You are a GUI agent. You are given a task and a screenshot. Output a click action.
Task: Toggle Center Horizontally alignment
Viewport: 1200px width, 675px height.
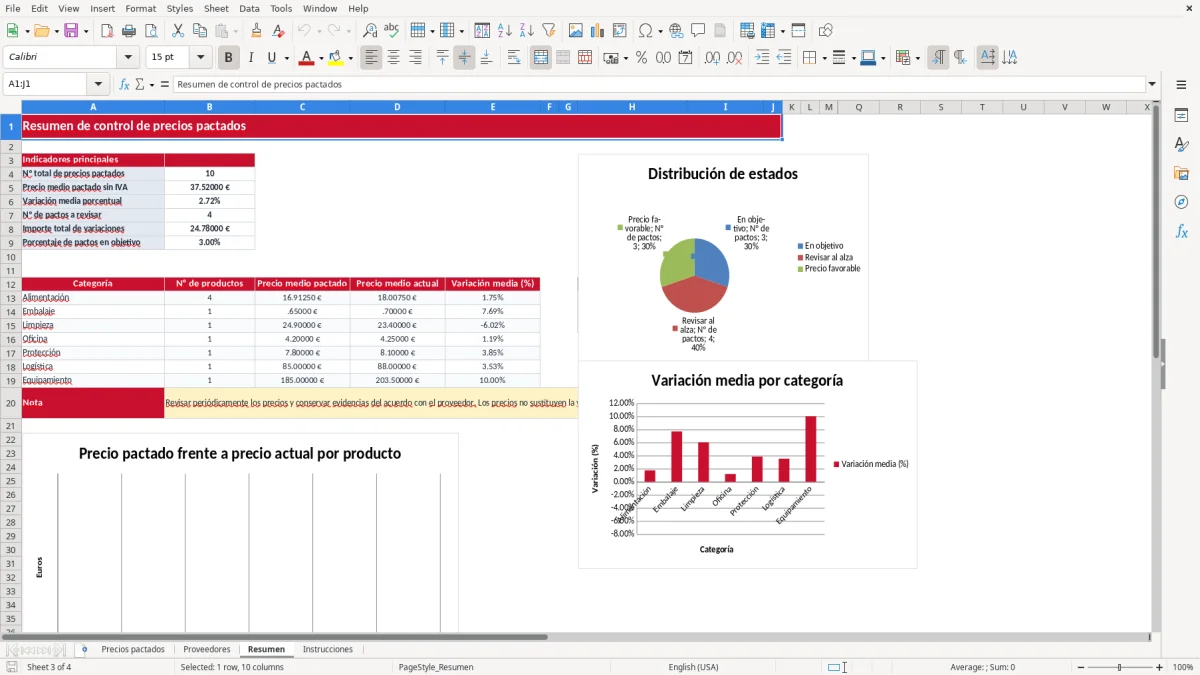393,58
